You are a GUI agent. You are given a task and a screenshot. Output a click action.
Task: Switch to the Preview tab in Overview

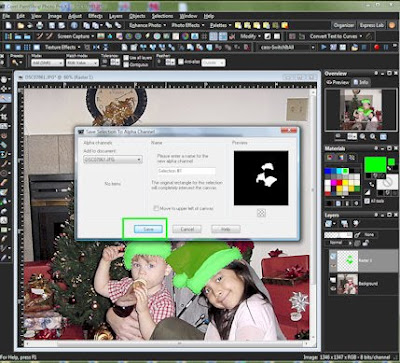(337, 82)
